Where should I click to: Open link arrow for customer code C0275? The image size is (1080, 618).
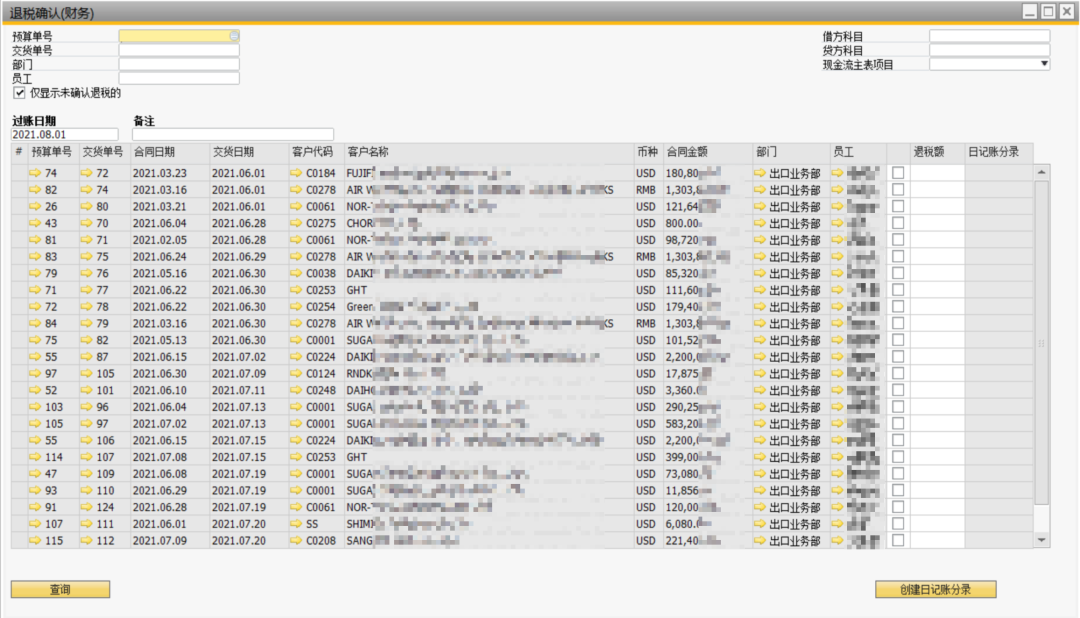(296, 223)
